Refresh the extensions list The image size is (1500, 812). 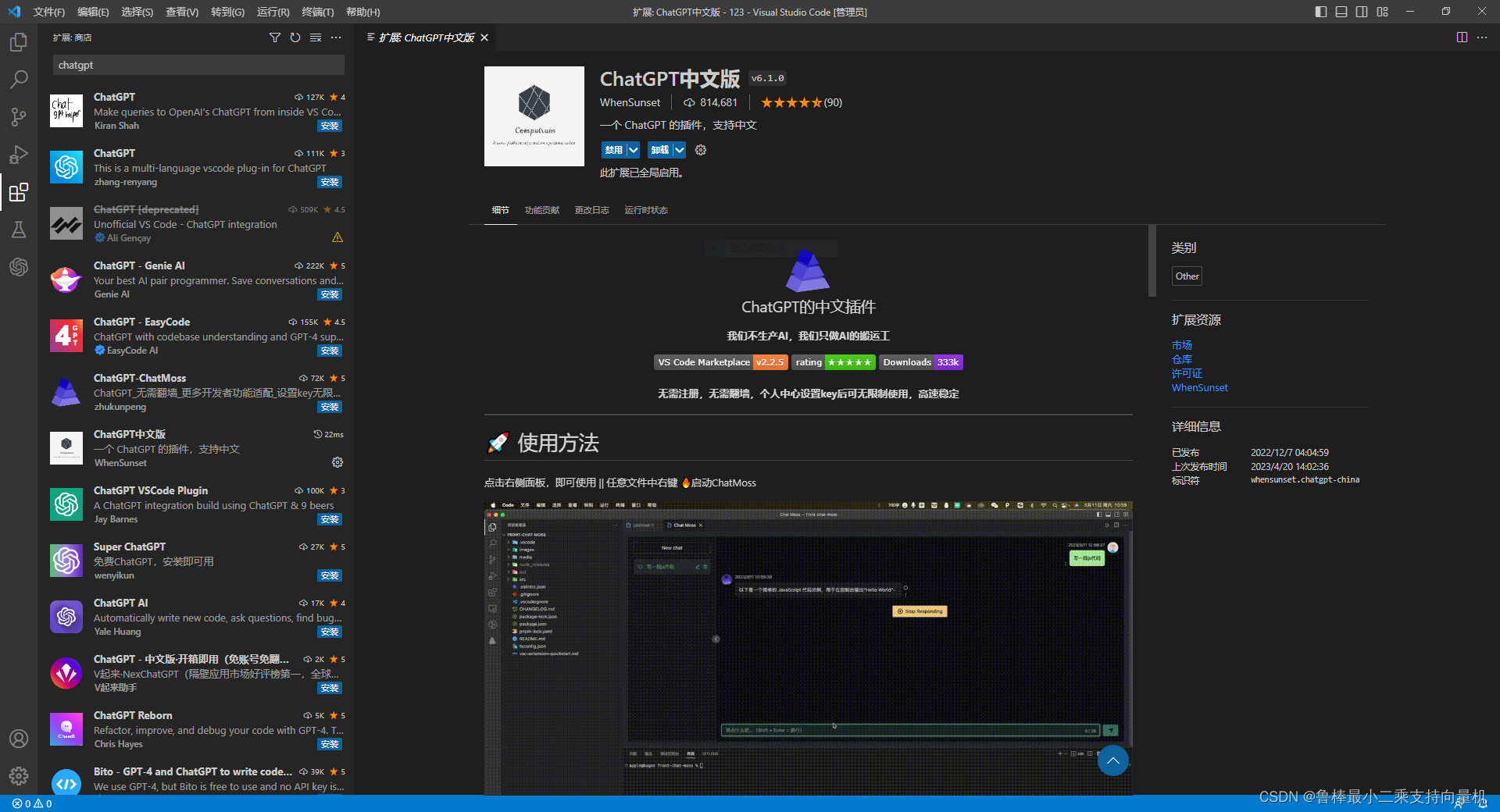295,37
